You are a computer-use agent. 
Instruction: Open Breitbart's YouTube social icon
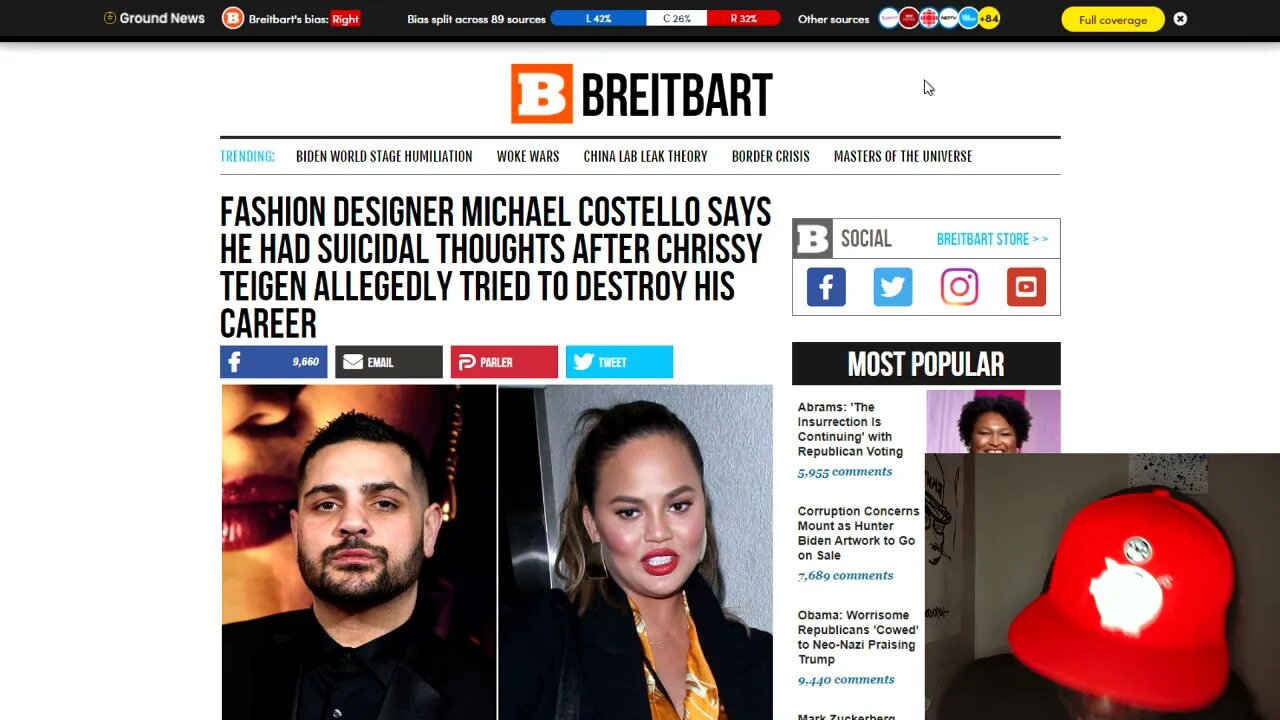[1026, 287]
